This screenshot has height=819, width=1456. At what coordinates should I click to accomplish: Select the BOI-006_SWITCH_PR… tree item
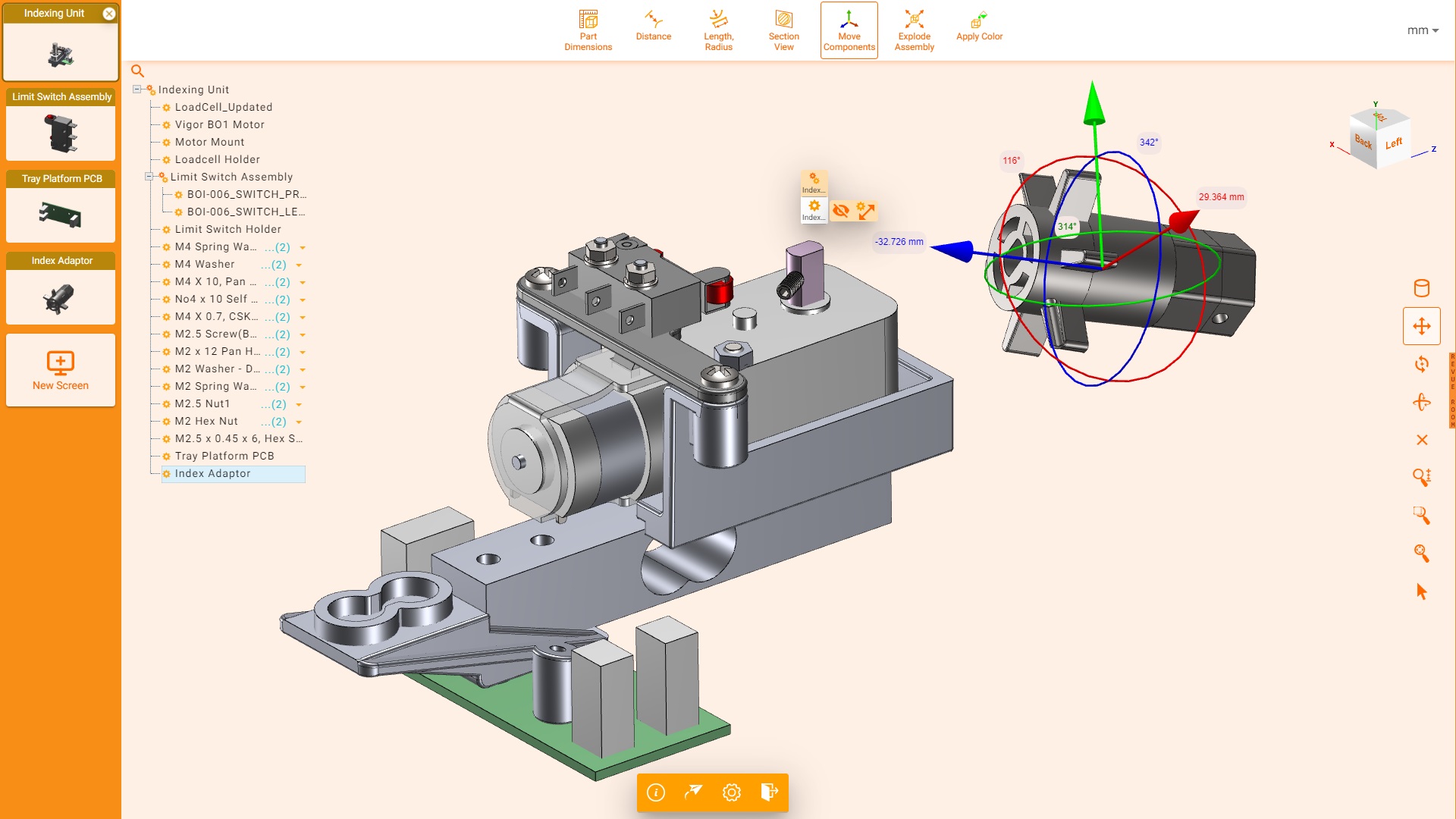[x=246, y=194]
